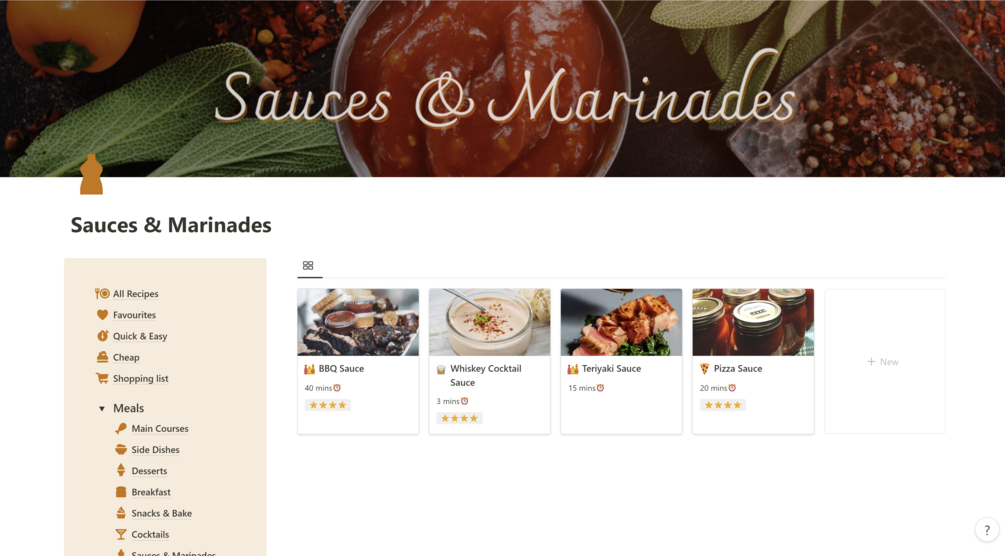Screen dimensions: 1005x556
Task: Select the gallery view tab icon
Action: (308, 266)
